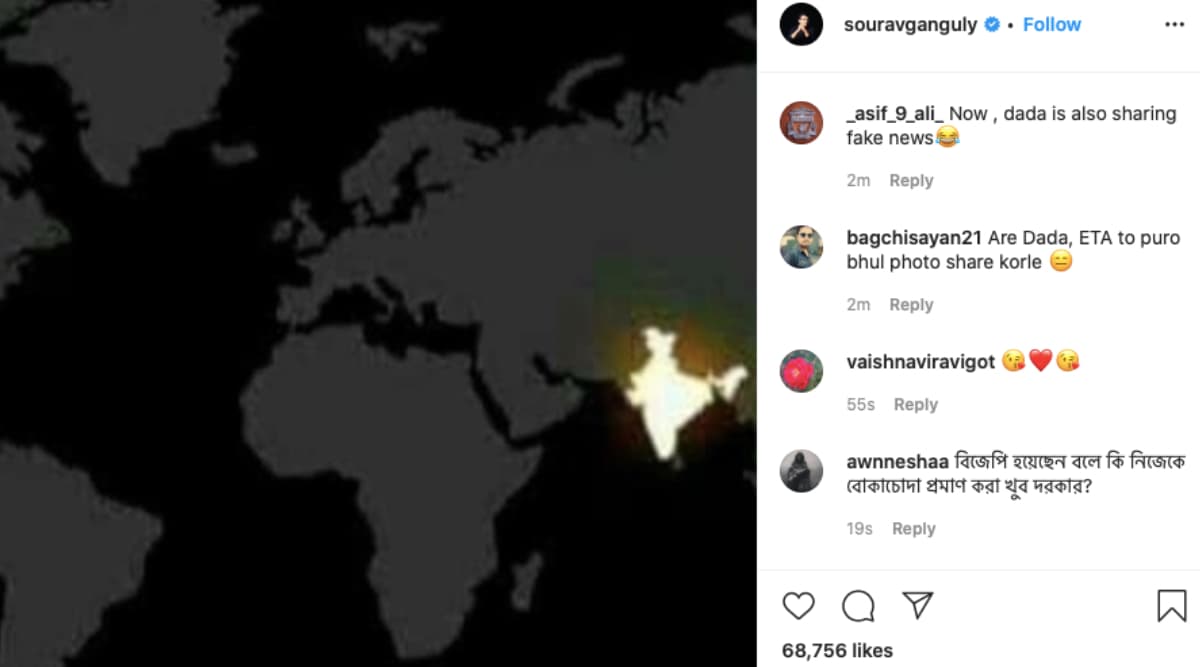Open souravganguly profile avatar

coord(801,24)
